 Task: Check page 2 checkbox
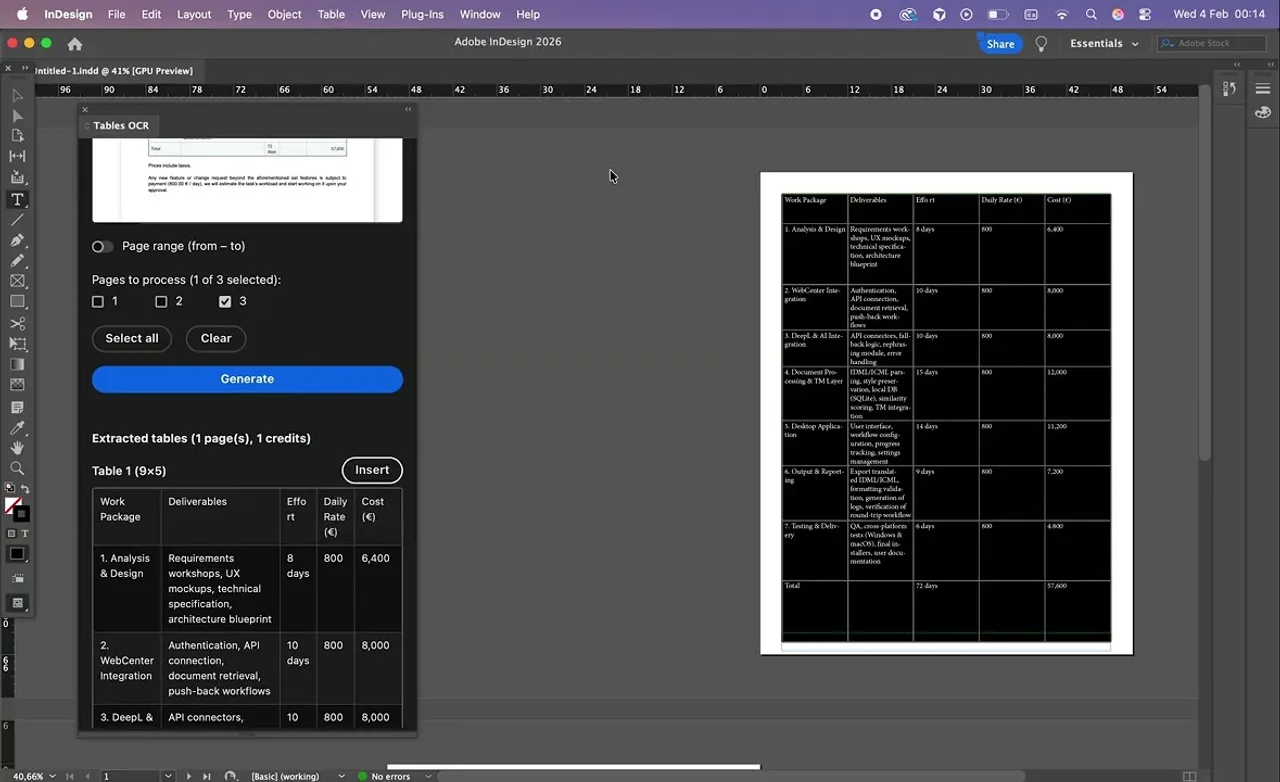pyautogui.click(x=161, y=301)
